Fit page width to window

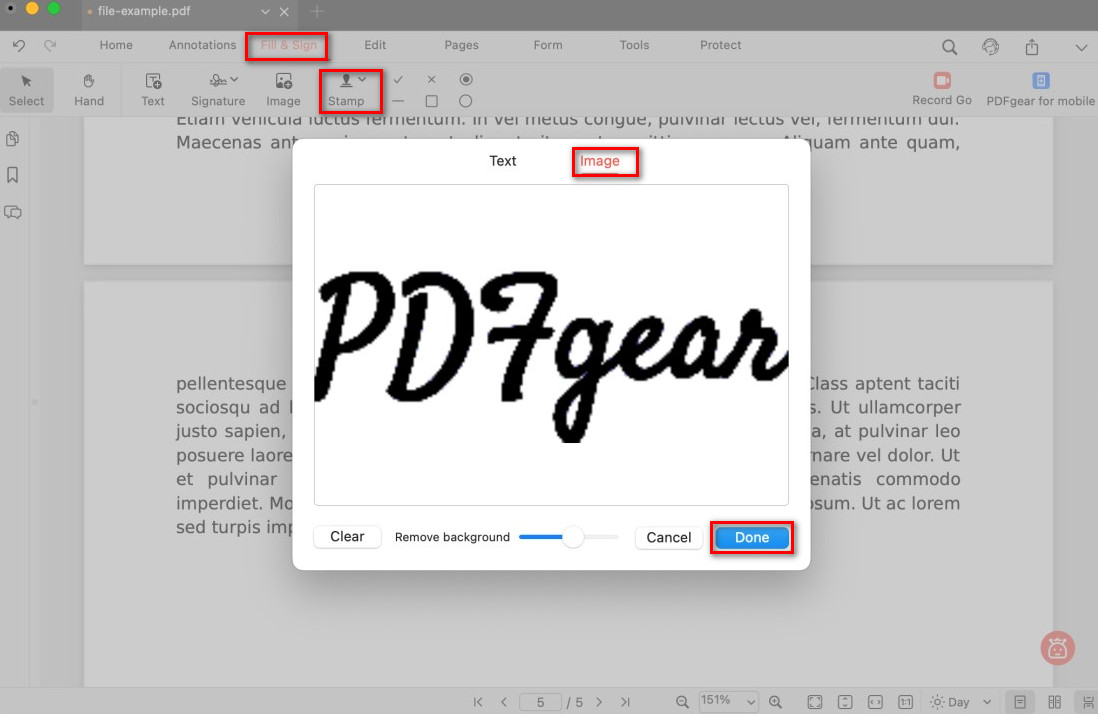coord(875,701)
